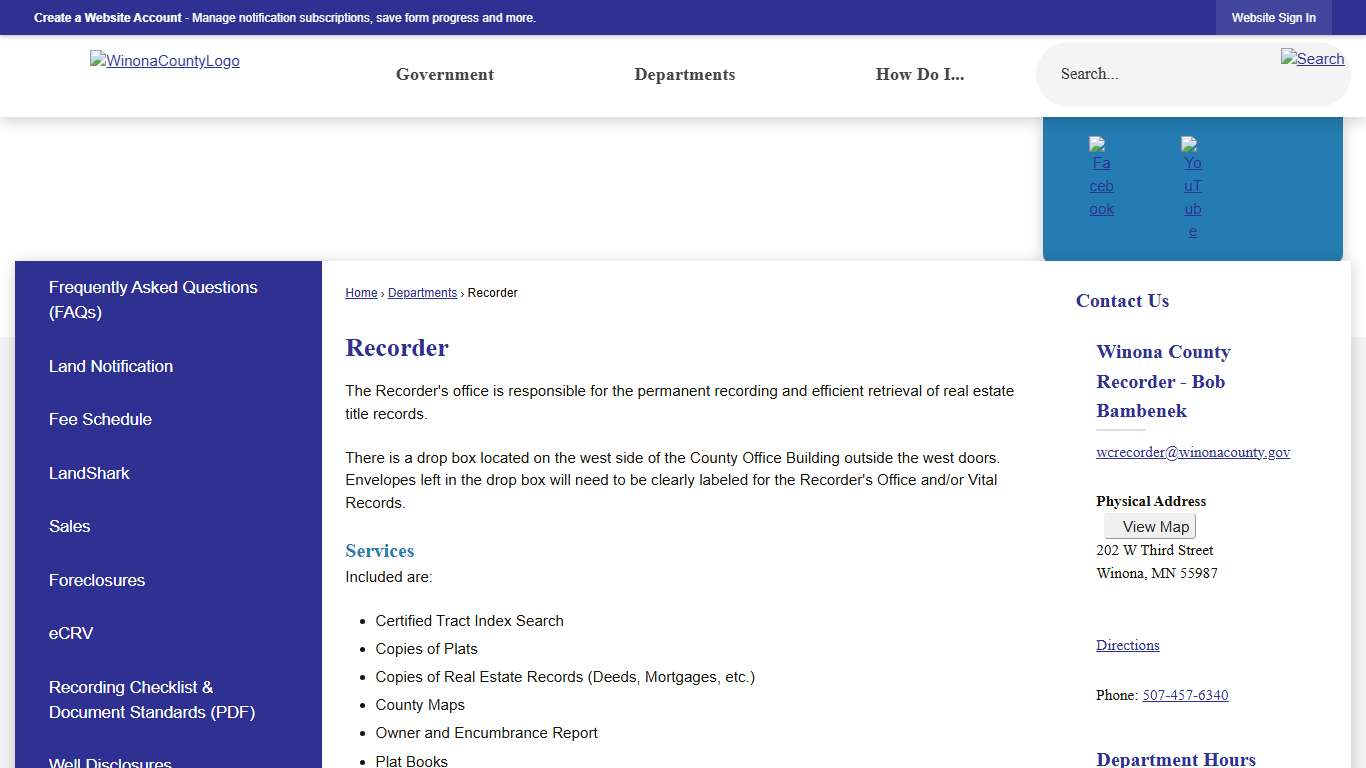Open the YouTube social icon
The height and width of the screenshot is (768, 1366).
click(x=1192, y=189)
